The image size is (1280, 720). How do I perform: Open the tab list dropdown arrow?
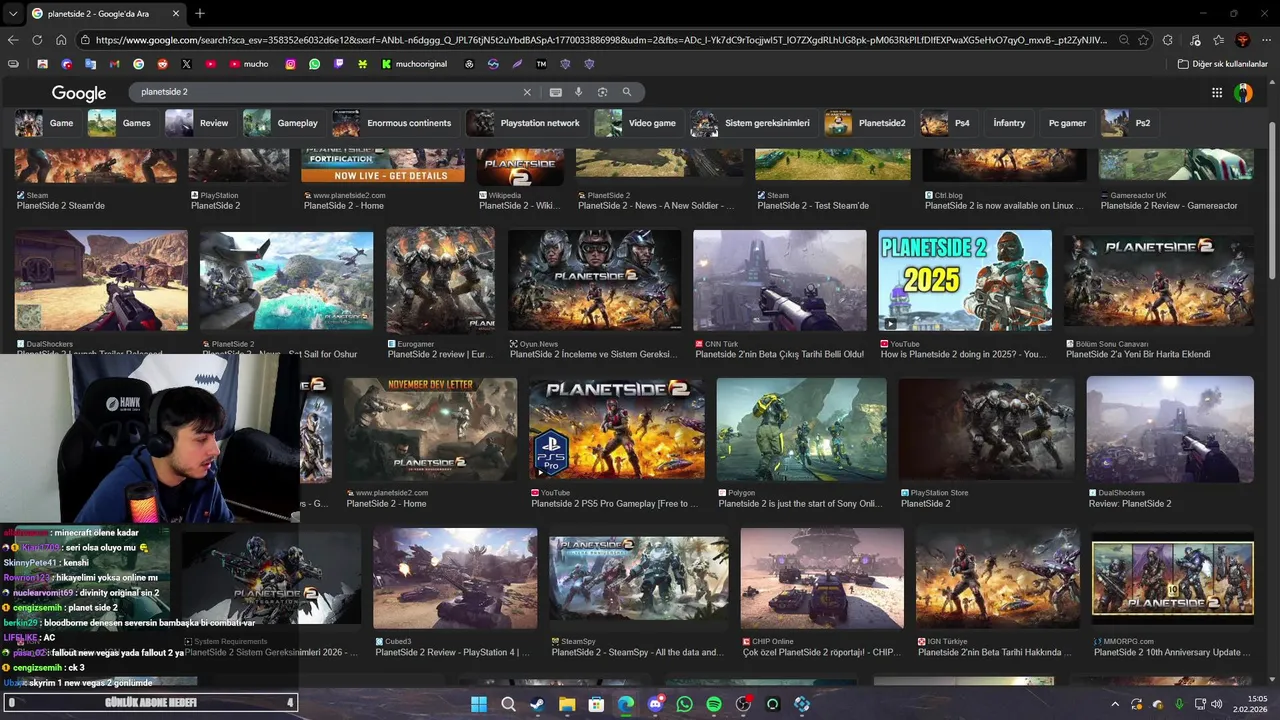12,13
